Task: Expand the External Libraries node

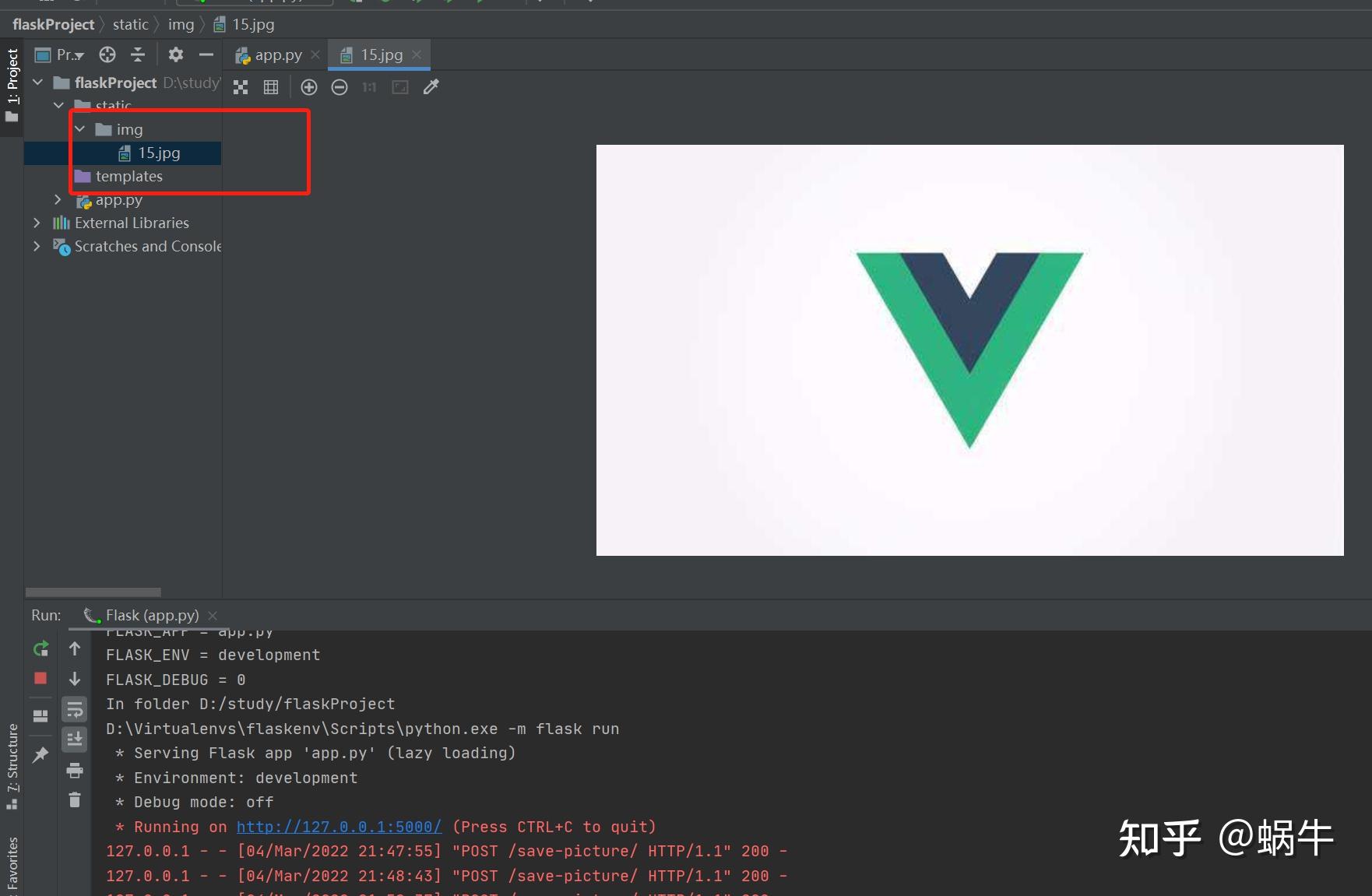Action: (x=37, y=223)
